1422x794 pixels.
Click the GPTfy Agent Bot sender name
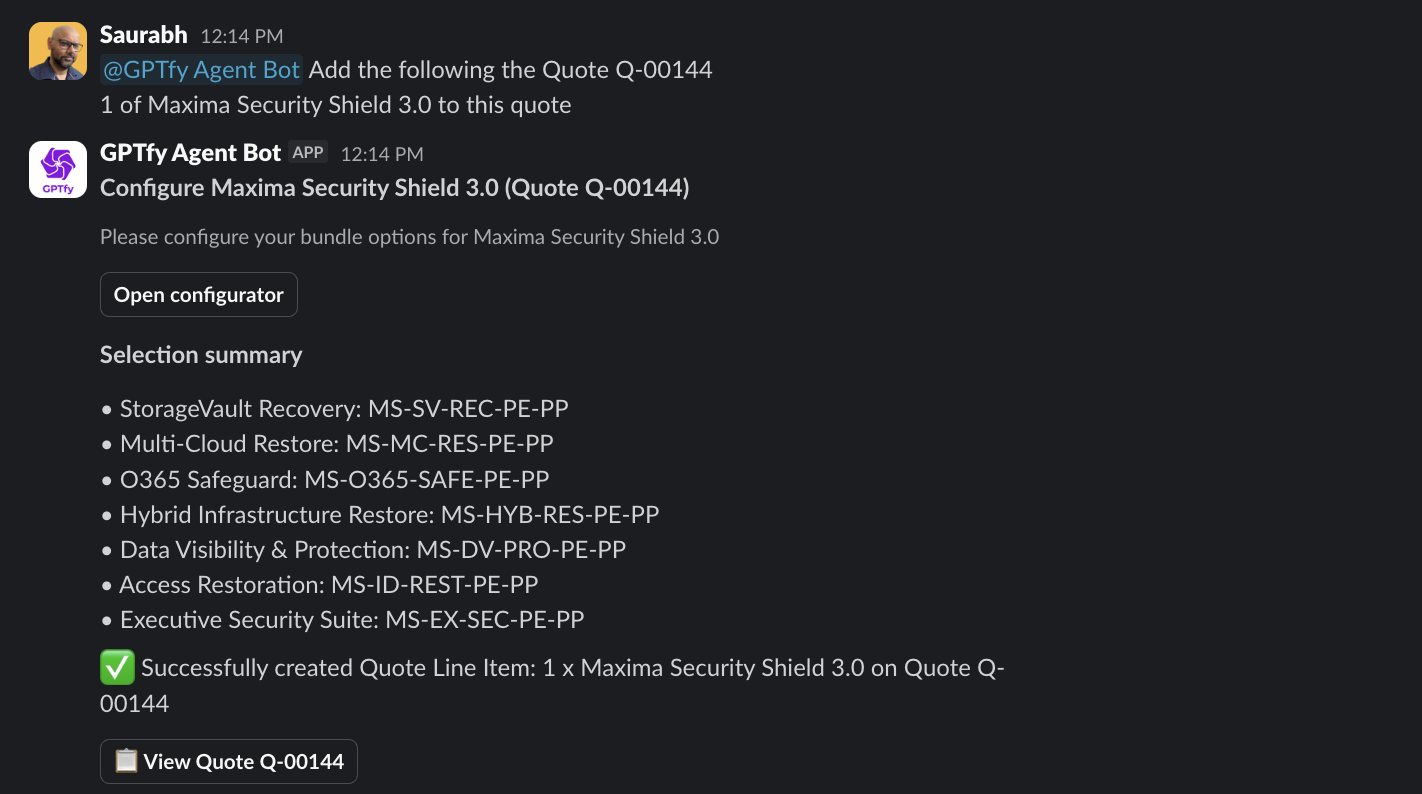pos(190,153)
